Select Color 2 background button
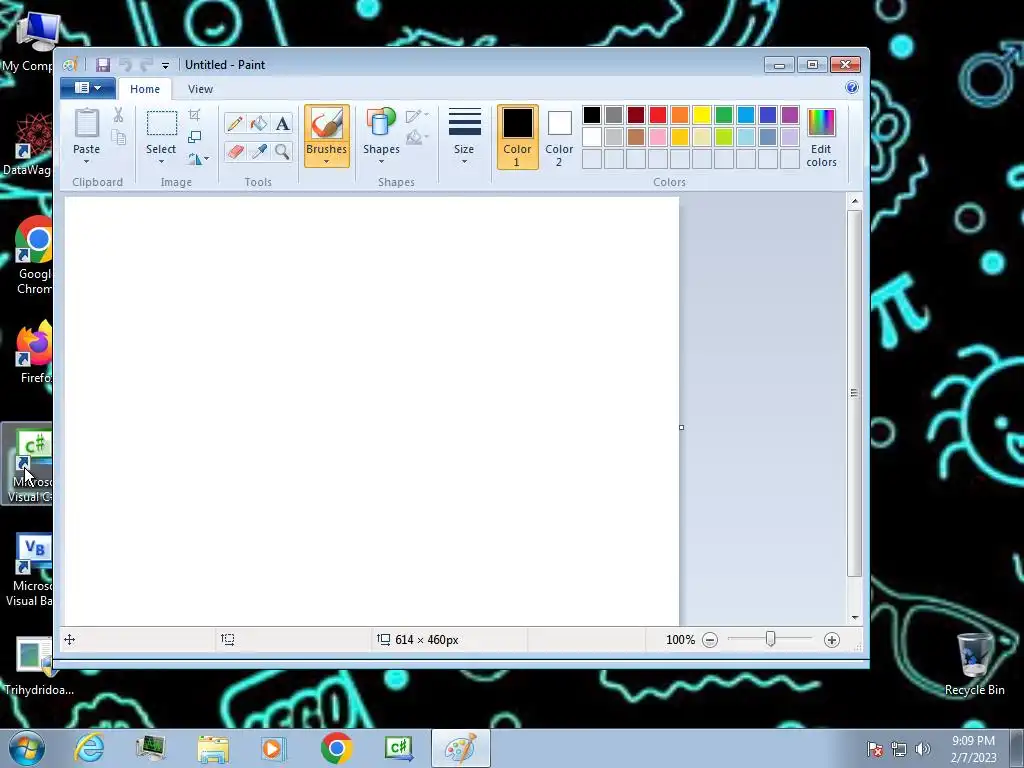This screenshot has height=768, width=1024. (x=559, y=137)
